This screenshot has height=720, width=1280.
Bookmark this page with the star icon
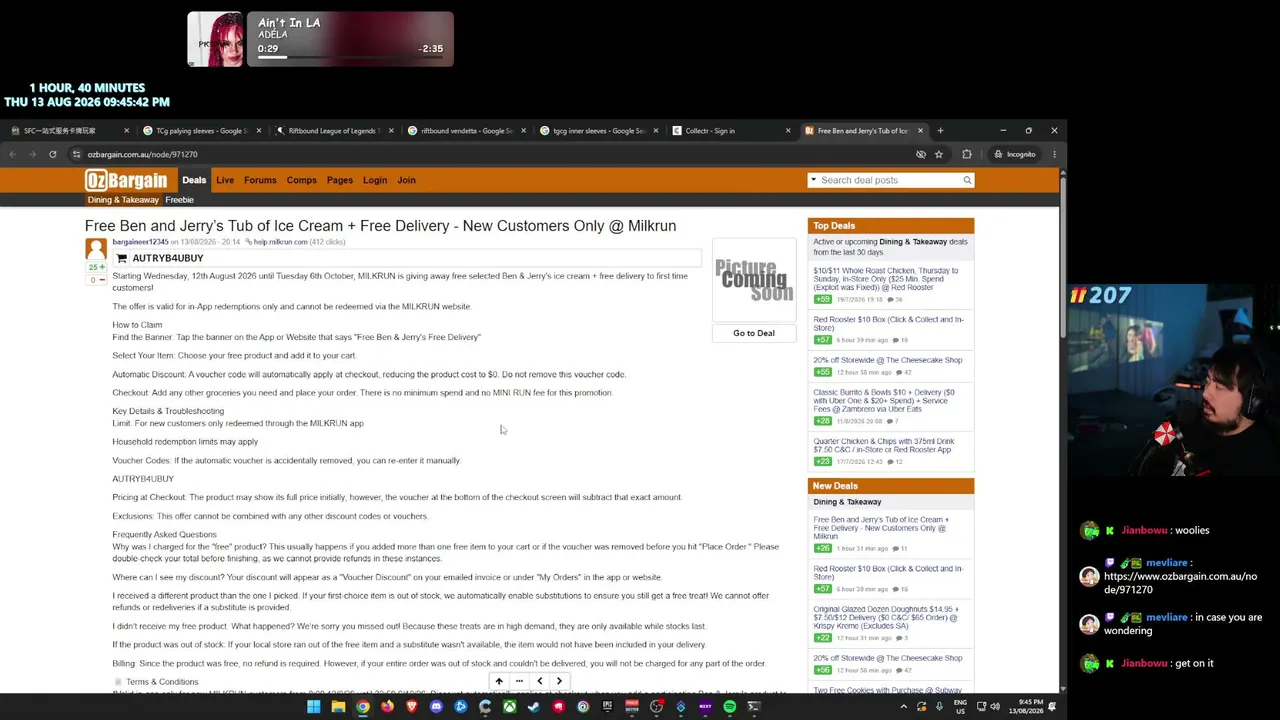(938, 154)
